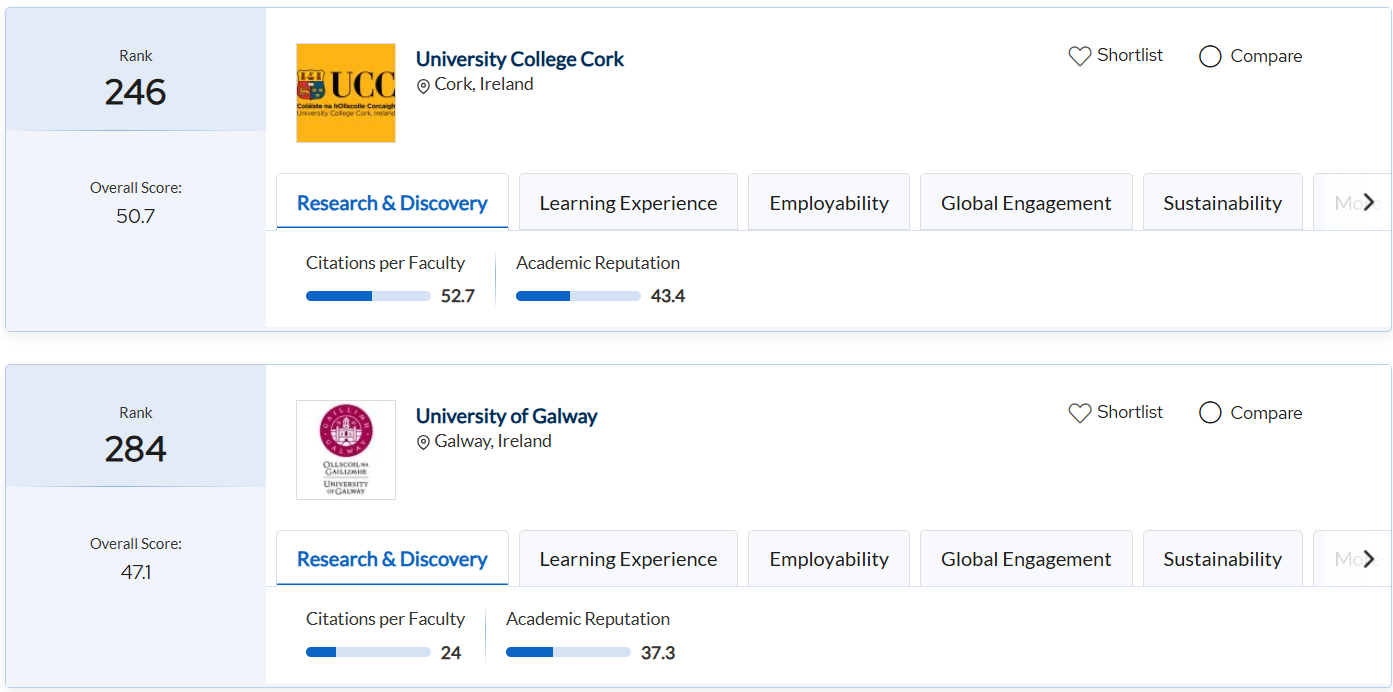Click Galway Academic Reputation progress bar
This screenshot has width=1393, height=692.
click(568, 653)
